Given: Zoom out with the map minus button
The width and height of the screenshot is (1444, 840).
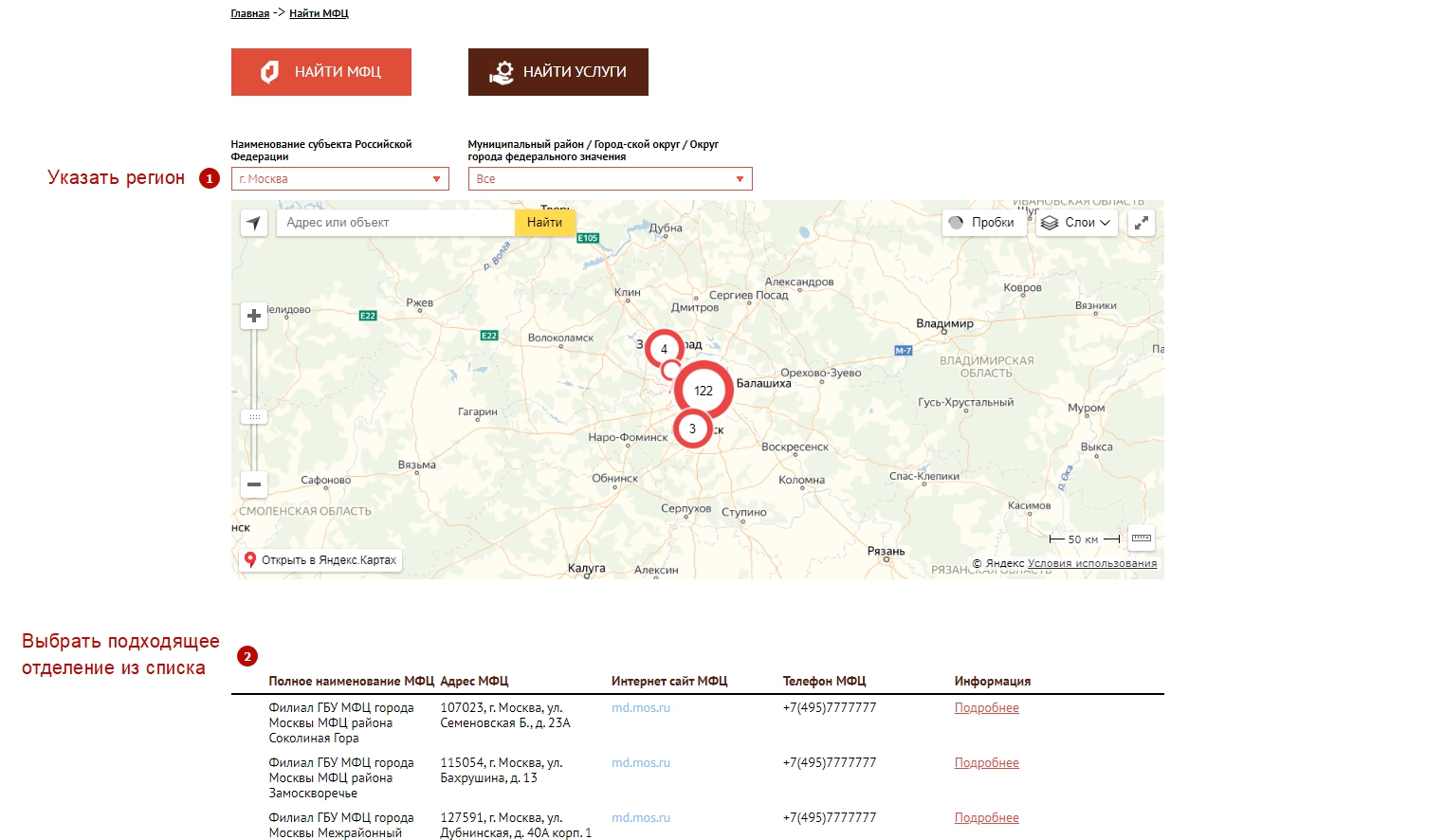Looking at the screenshot, I should click(x=254, y=484).
